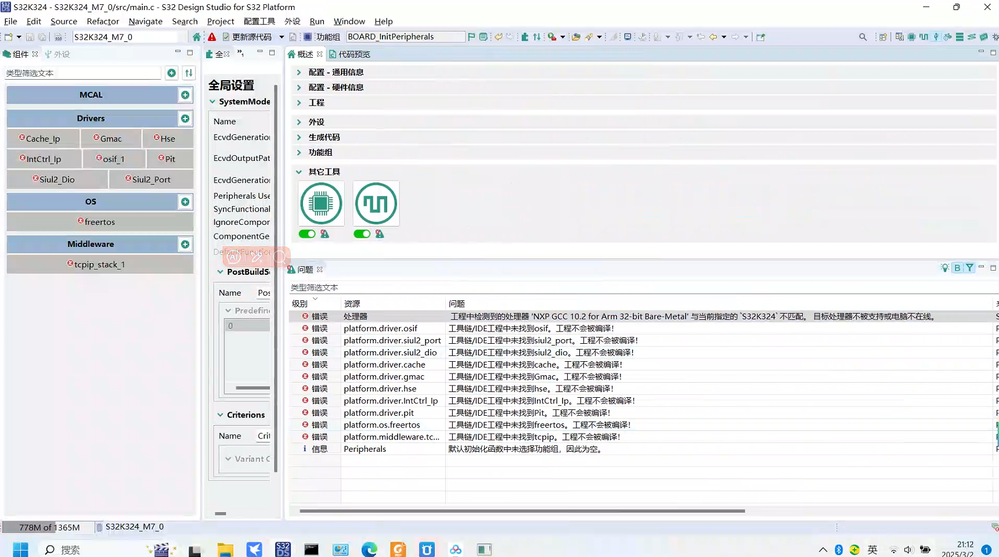Collapse the PostBuildS group
Screen dimensions: 999x557
(220, 271)
